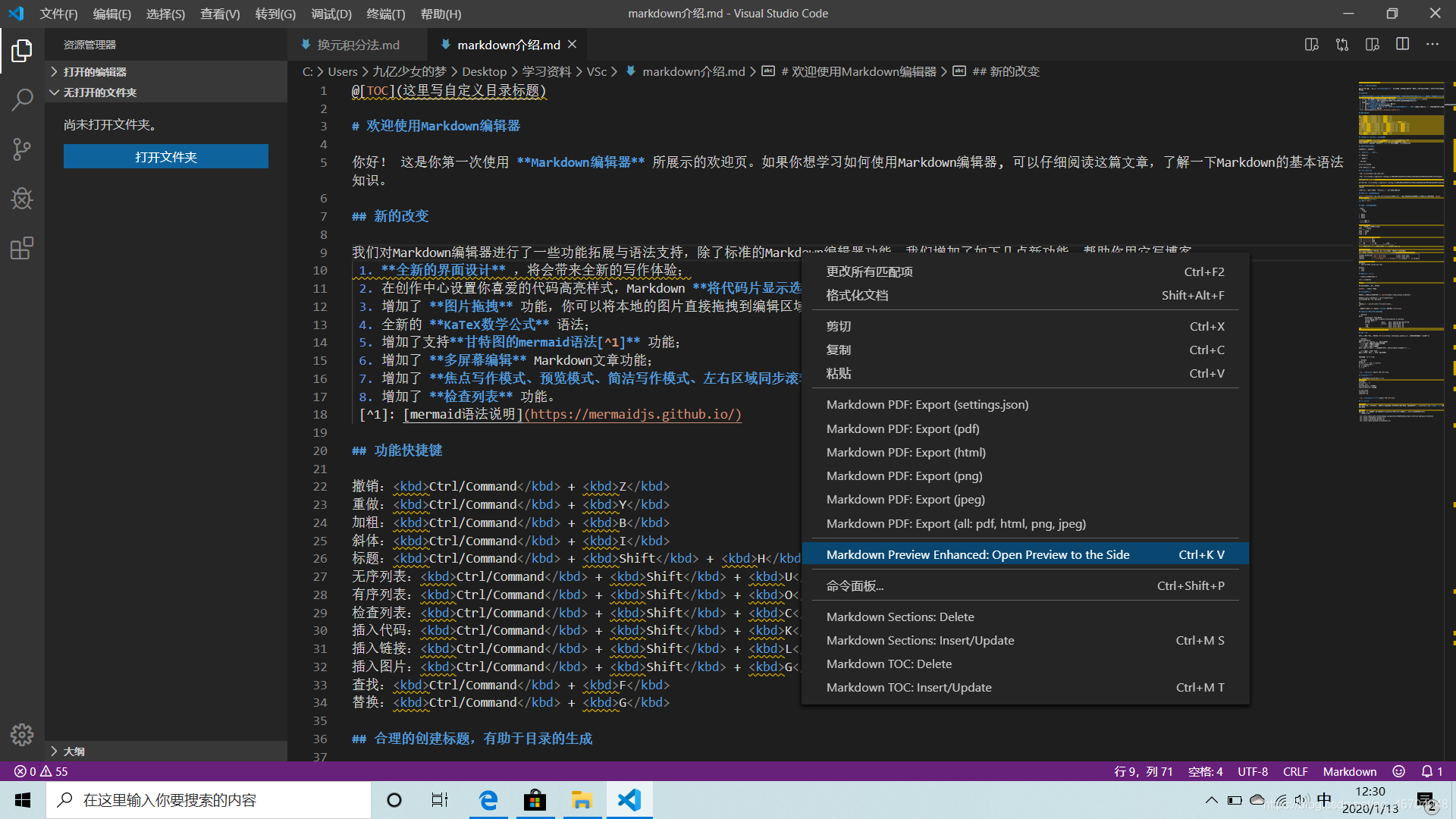Click the taskbar clock showing 12:30
Screen dimensions: 1456x819
click(x=1370, y=800)
